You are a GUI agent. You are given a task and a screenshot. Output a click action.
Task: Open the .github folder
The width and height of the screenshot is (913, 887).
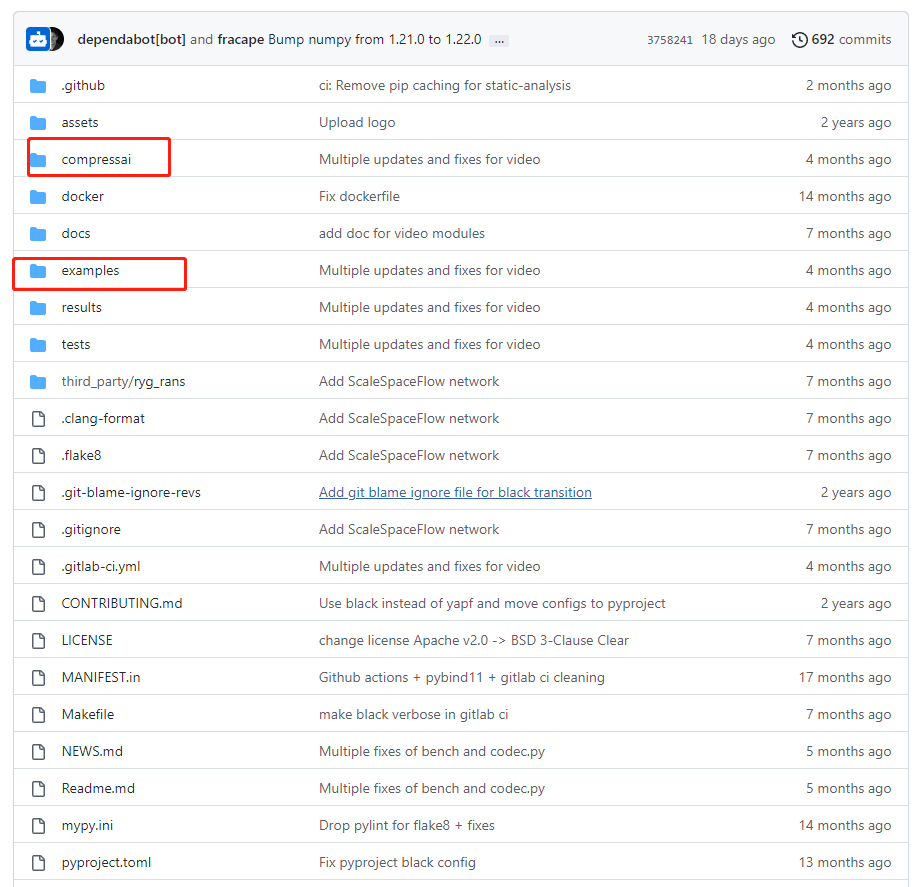(x=83, y=86)
